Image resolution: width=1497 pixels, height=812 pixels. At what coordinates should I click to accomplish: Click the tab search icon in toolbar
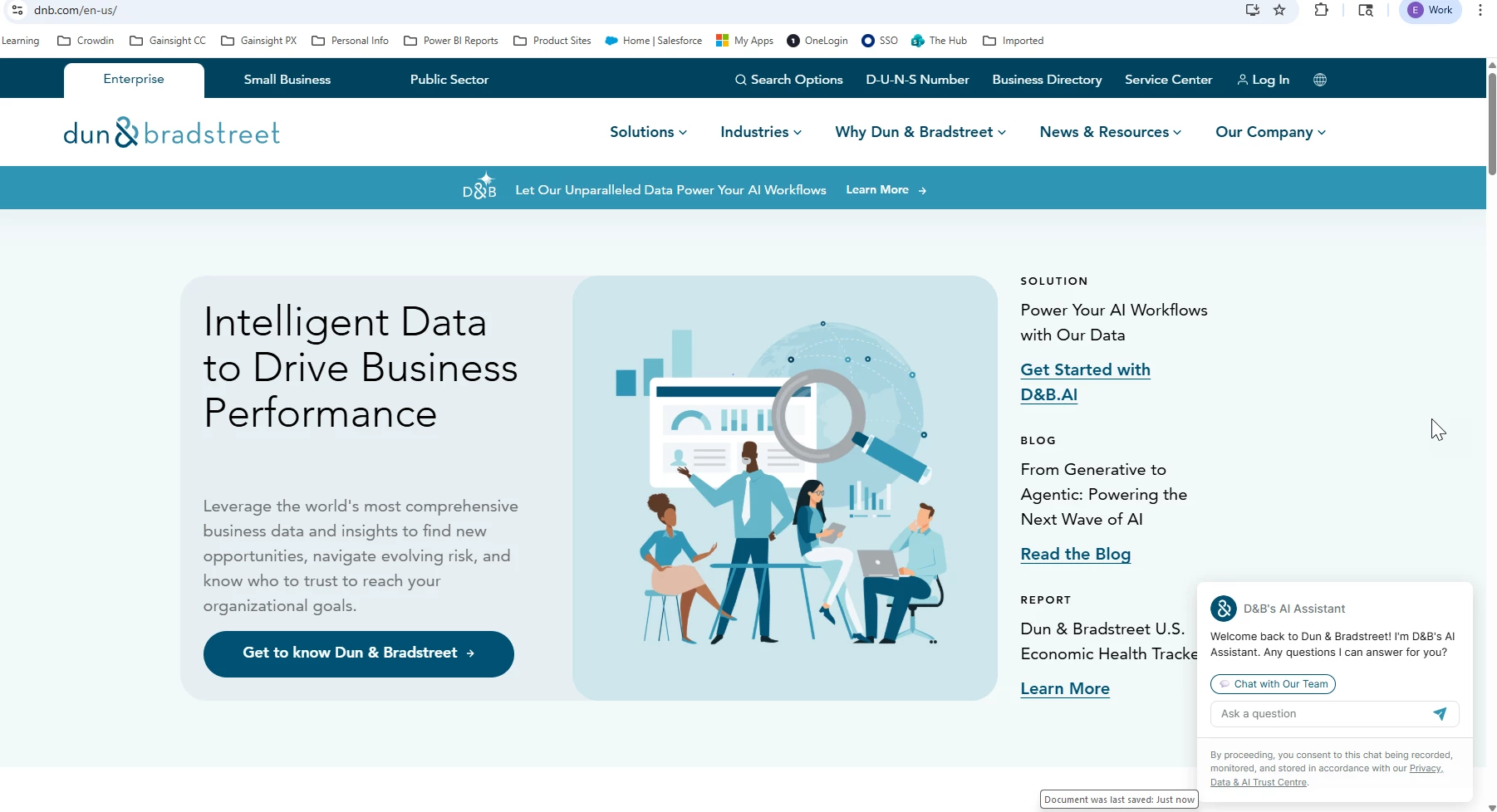coord(1366,10)
